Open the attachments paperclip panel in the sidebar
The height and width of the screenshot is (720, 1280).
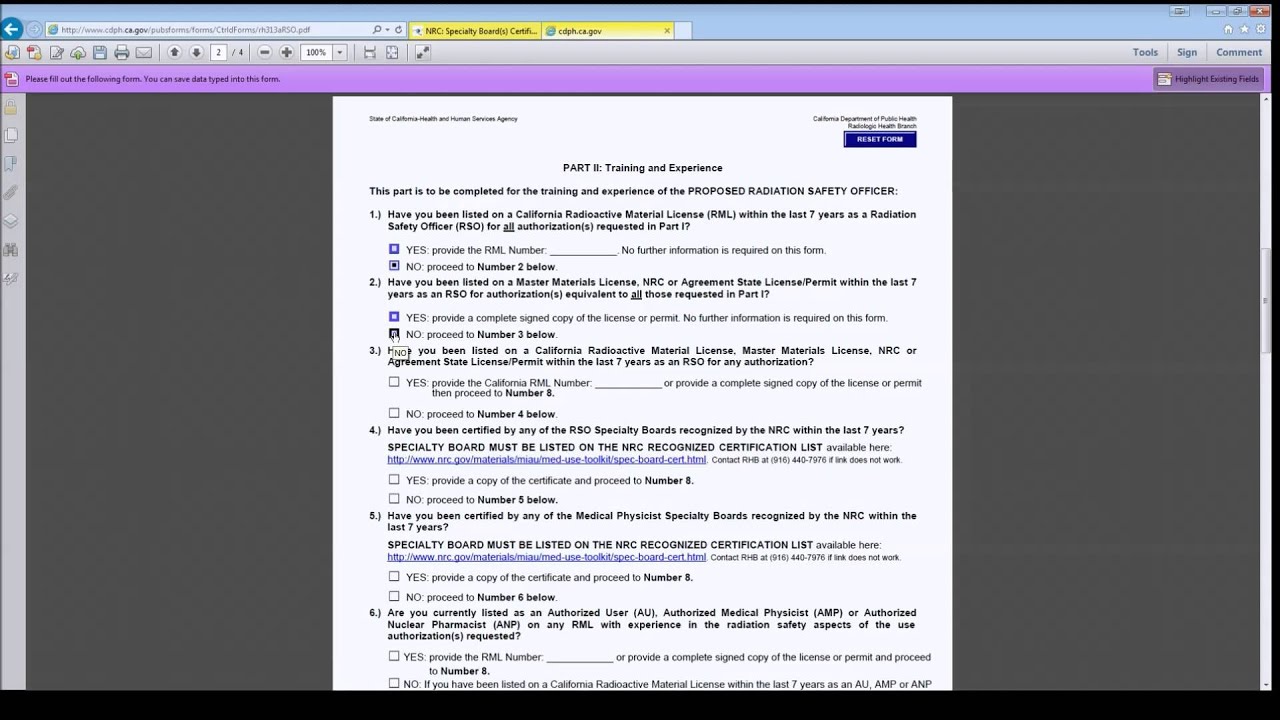(11, 192)
